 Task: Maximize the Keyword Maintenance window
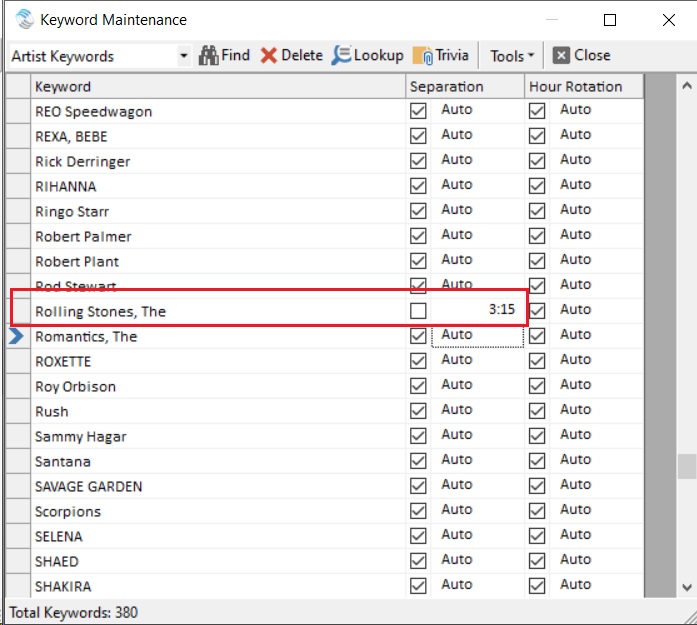tap(610, 20)
